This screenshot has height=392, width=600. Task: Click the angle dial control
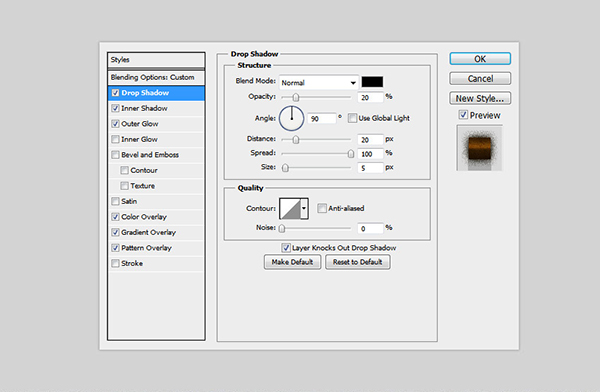(x=292, y=118)
